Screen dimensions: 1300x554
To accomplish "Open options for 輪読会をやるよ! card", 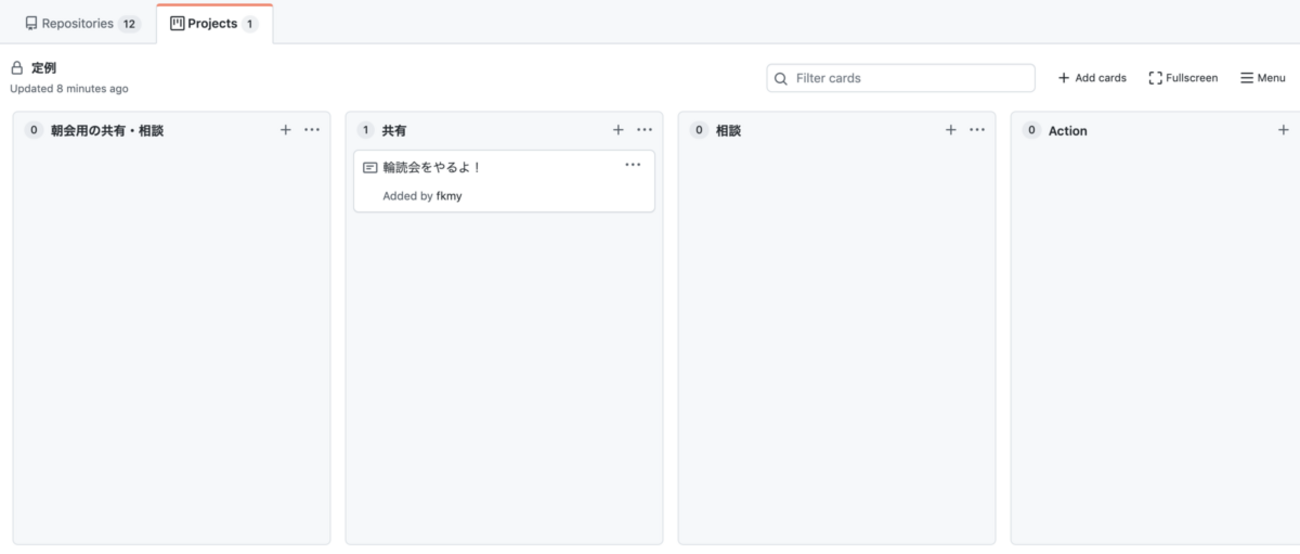I will tap(633, 165).
